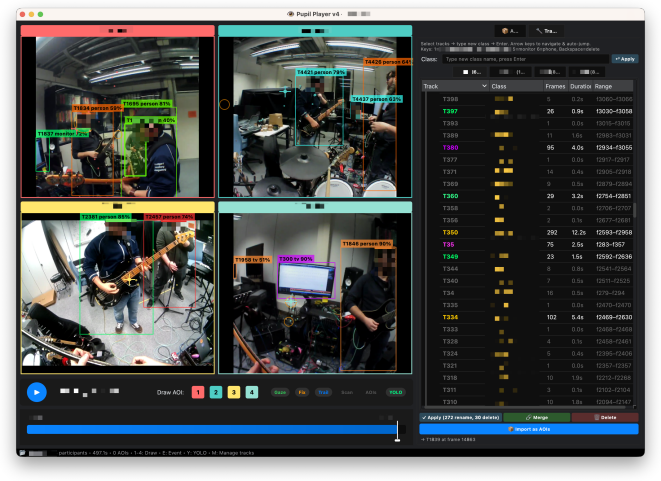
Task: Select Draw AOI color 1 (red)
Action: pos(198,392)
